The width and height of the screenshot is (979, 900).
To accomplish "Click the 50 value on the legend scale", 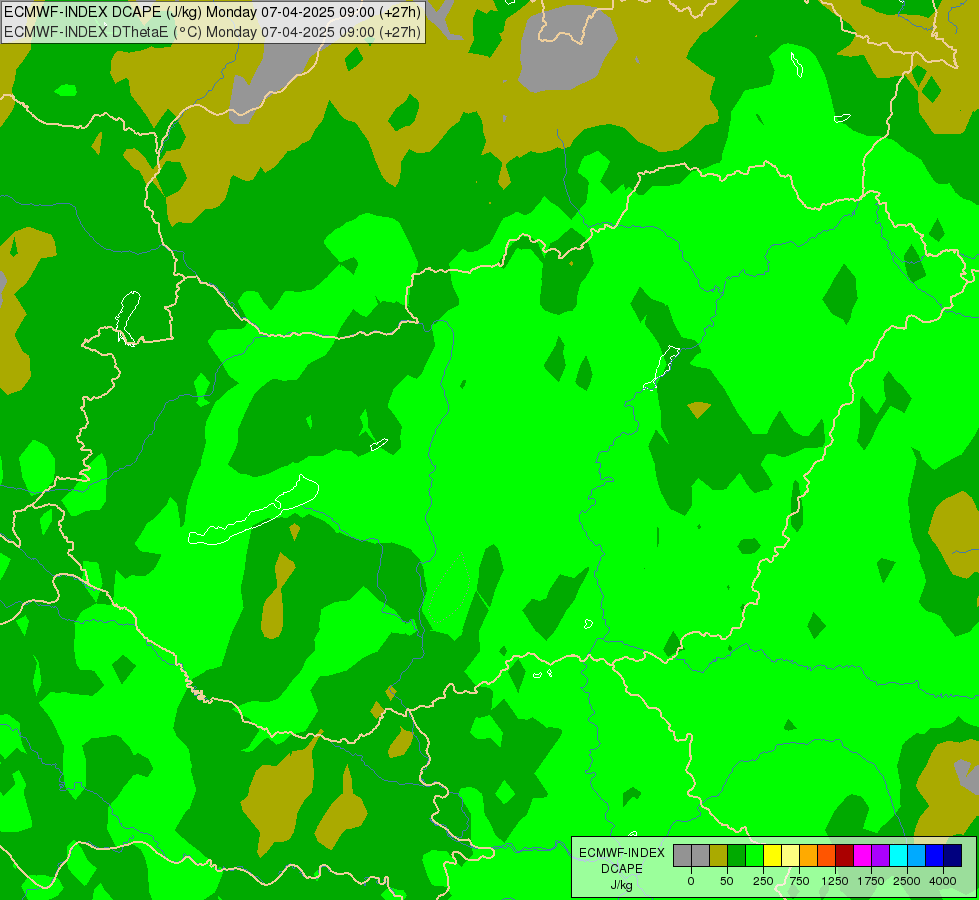I will pos(727,881).
